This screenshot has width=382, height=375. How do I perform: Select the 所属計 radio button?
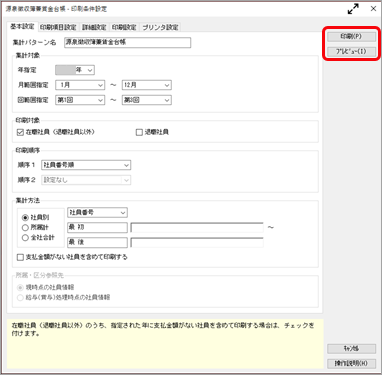[25, 228]
